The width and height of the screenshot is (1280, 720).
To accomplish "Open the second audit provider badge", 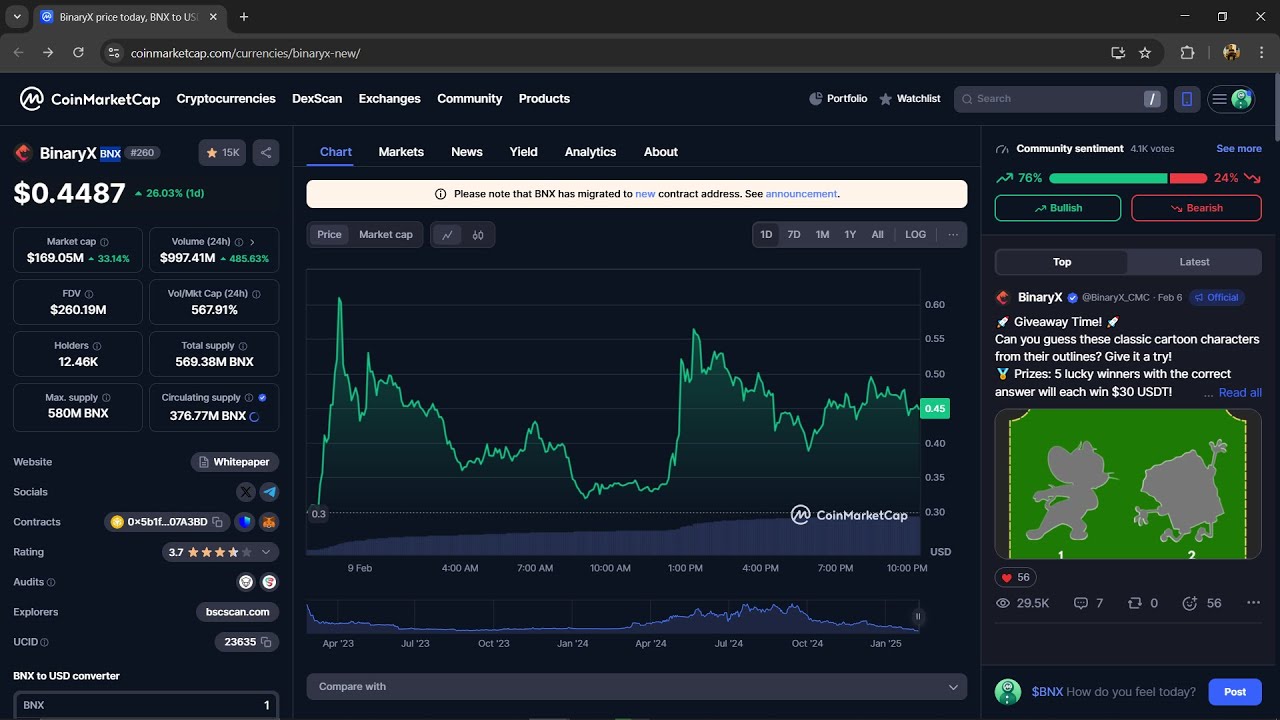I will tap(269, 582).
